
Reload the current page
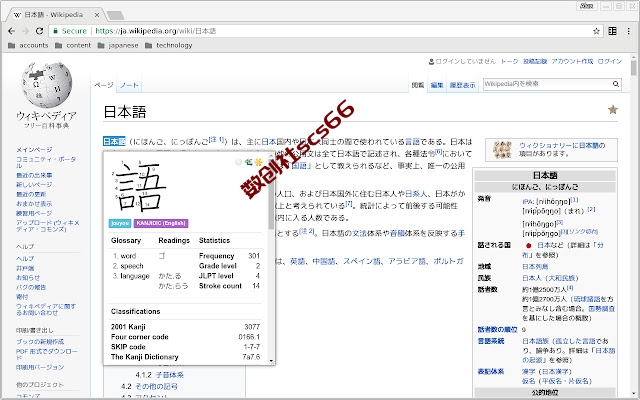click(x=39, y=31)
